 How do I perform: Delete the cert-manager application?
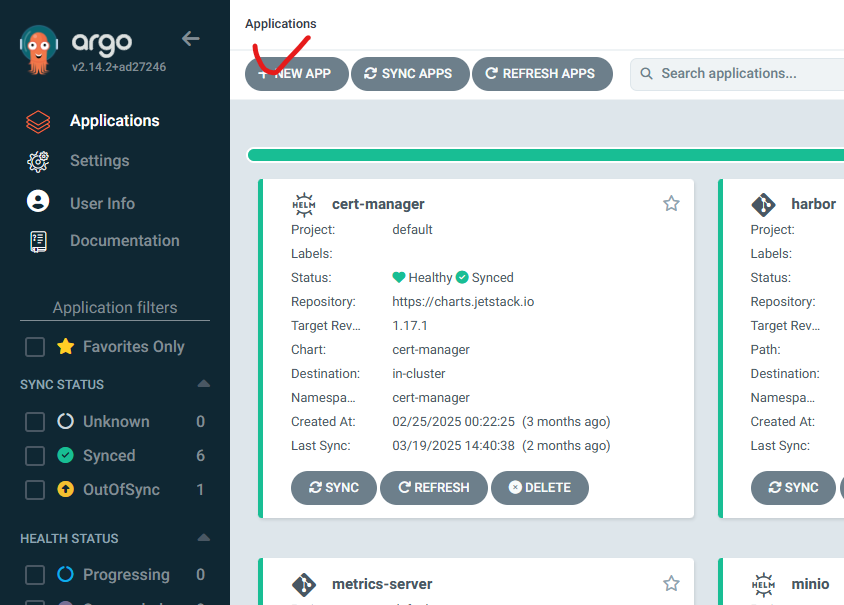click(x=540, y=488)
